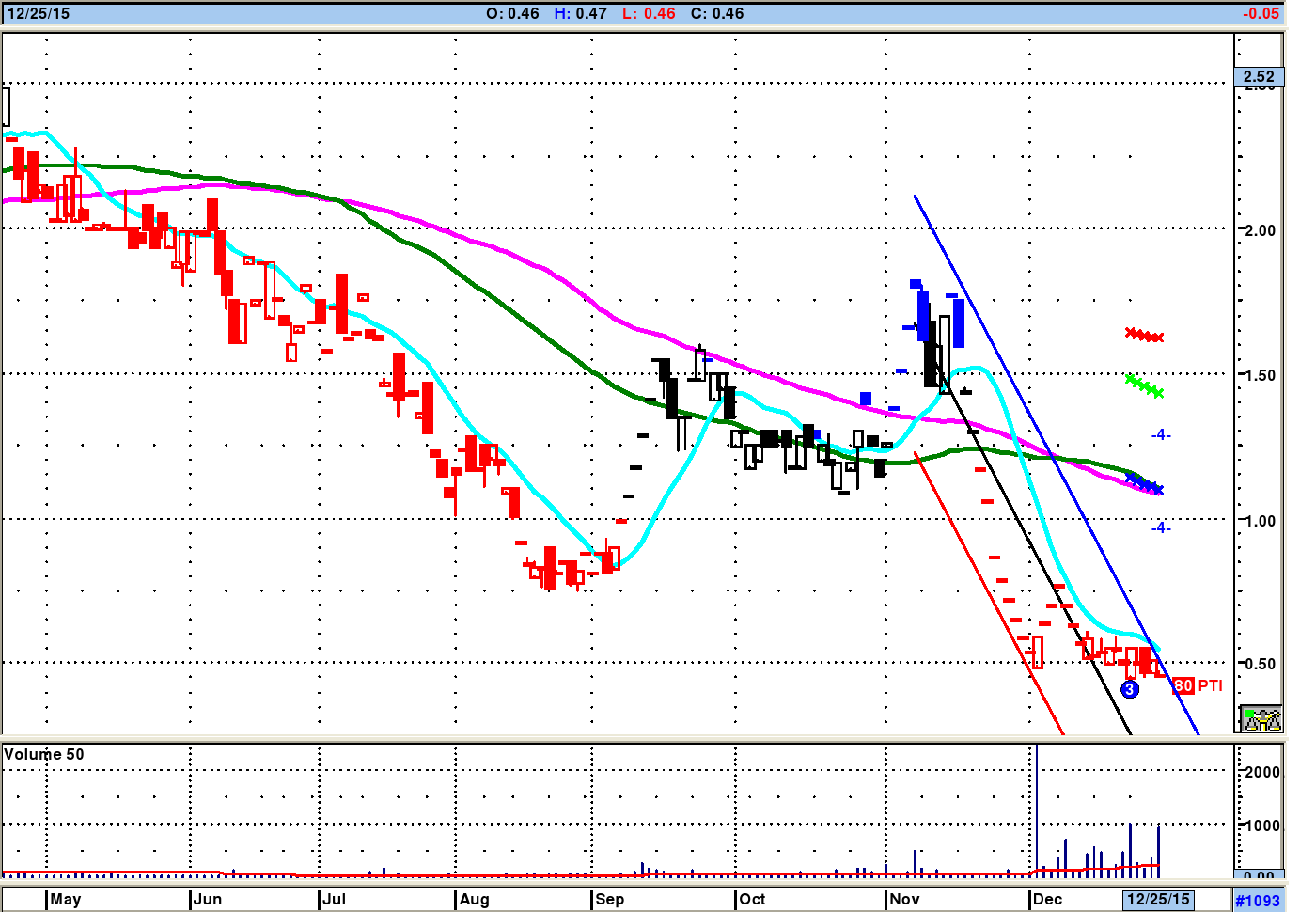Click the #1093 bar count label
Viewport: 1316px width, 912px height.
1258,900
